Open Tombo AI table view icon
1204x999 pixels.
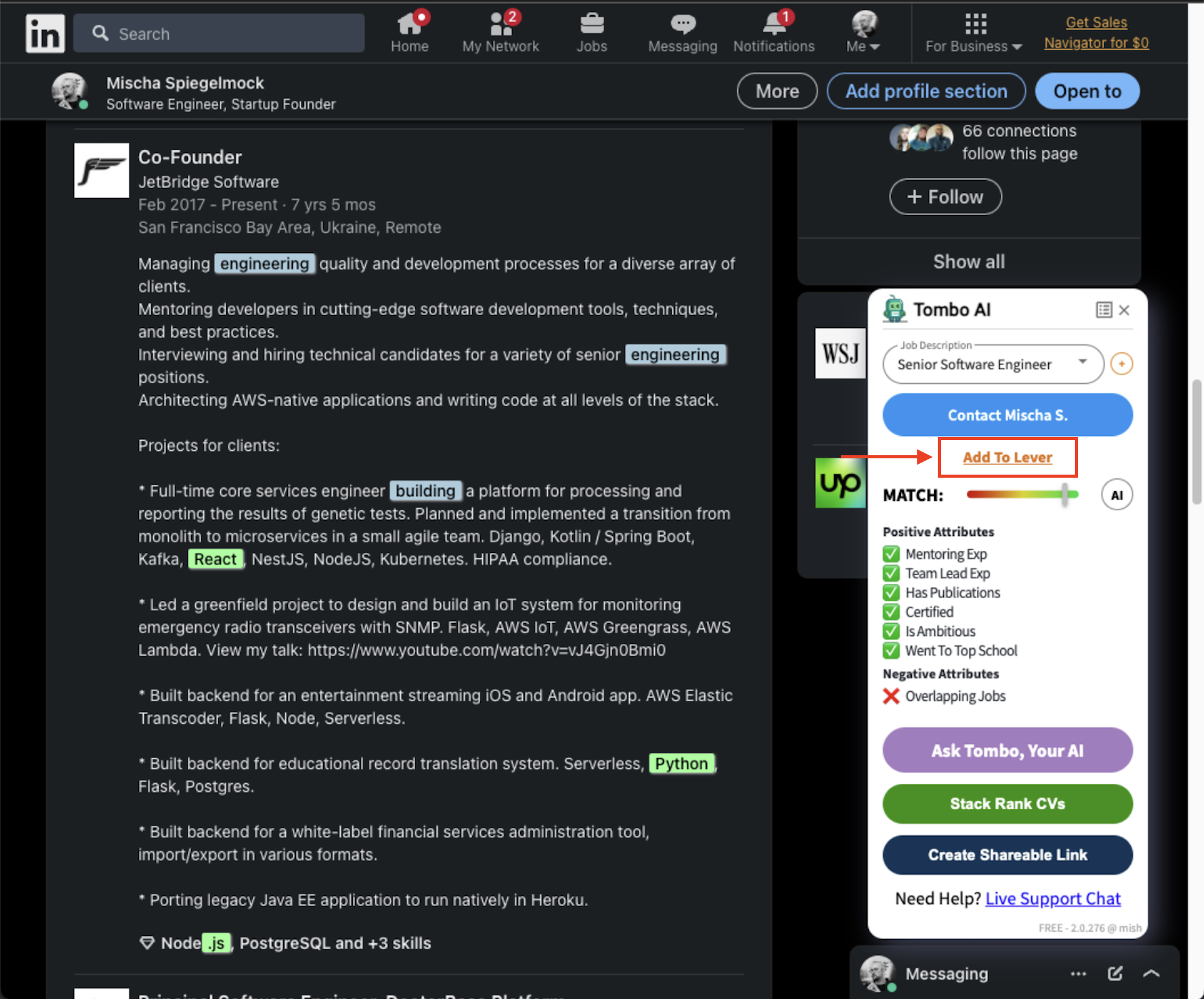1104,310
